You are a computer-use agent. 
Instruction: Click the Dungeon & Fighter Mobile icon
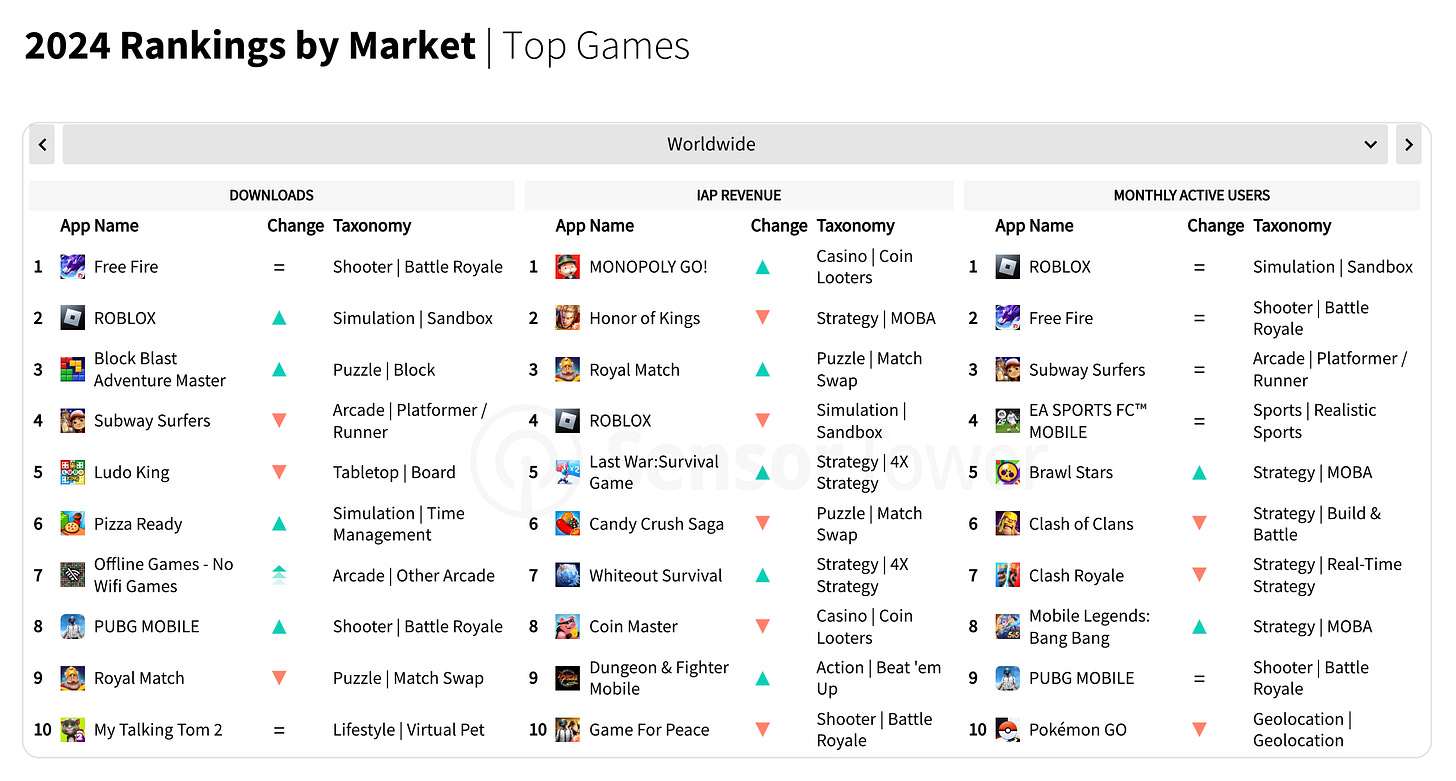[567, 678]
